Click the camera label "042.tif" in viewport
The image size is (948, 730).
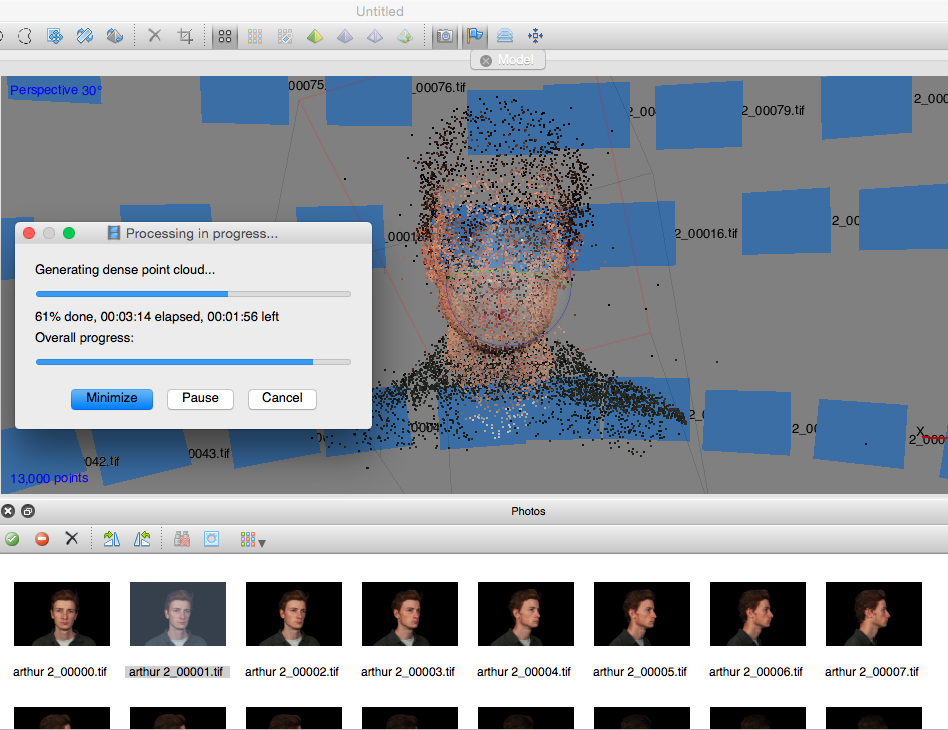[102, 461]
